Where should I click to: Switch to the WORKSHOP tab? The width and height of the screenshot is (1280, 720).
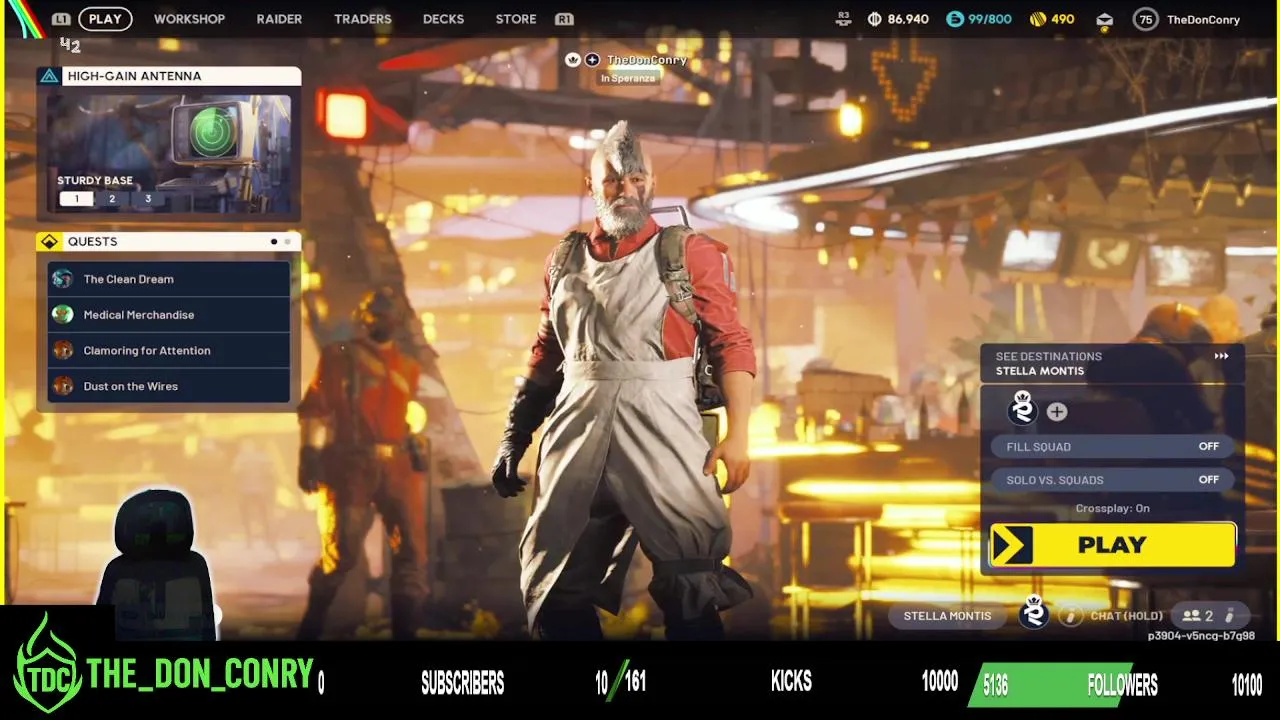pos(189,19)
